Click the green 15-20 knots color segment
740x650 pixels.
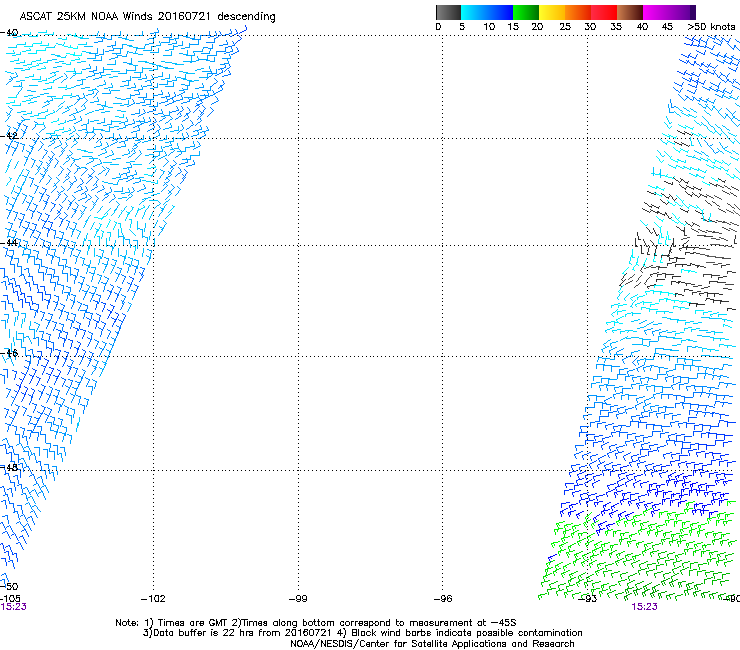coord(526,12)
